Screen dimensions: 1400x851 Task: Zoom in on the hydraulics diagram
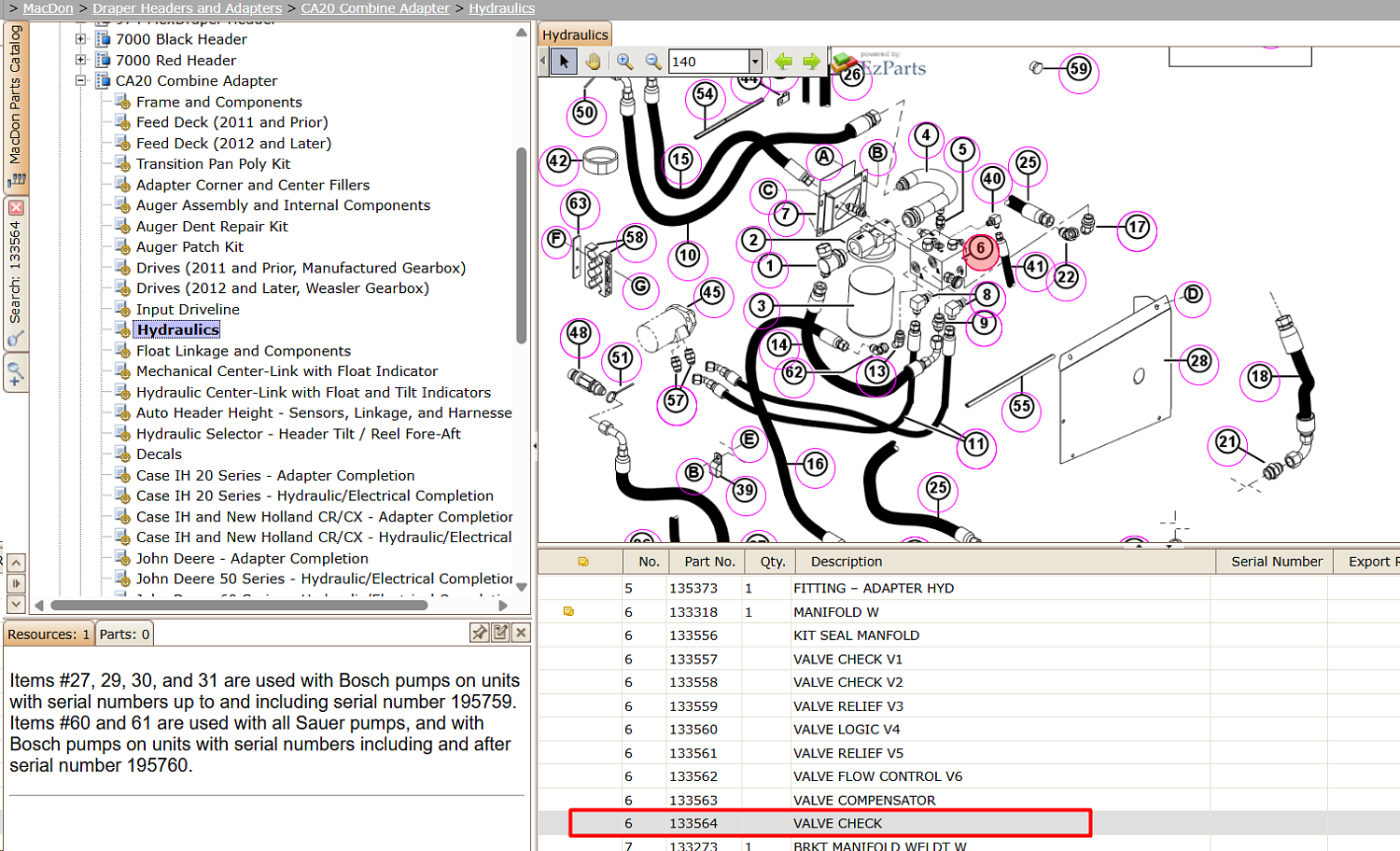click(x=625, y=62)
